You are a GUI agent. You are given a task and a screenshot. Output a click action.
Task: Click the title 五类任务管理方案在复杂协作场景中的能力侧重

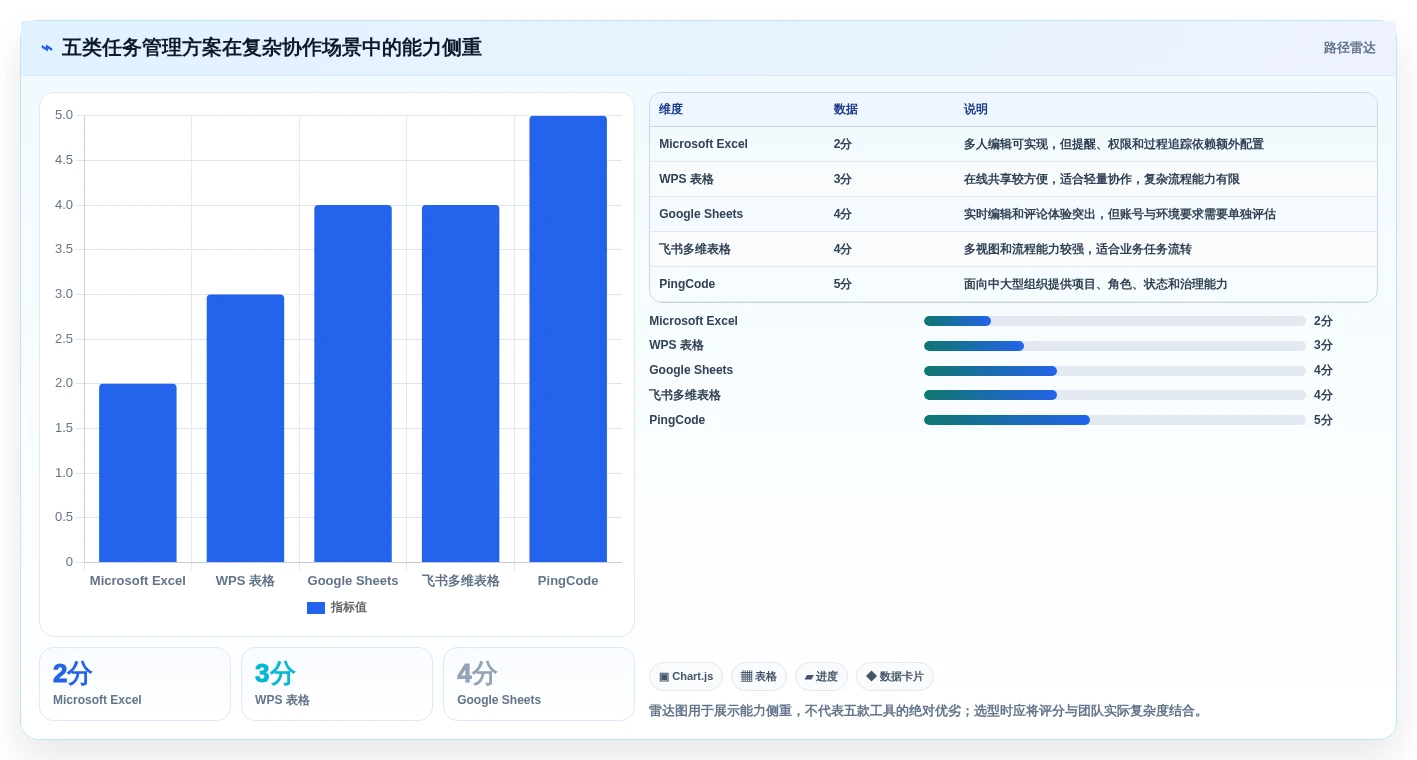click(271, 48)
